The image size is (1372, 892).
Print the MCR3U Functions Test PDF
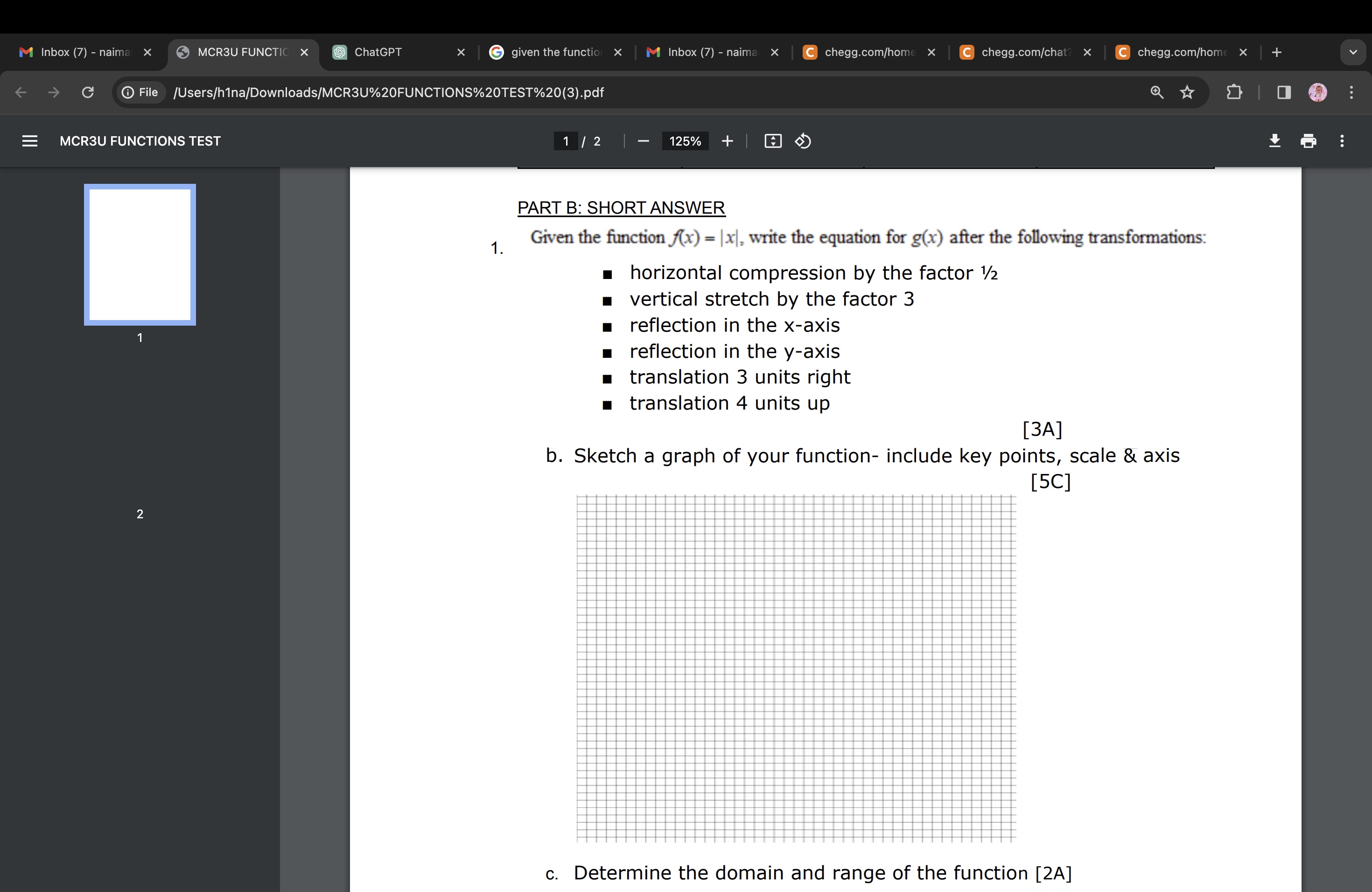pyautogui.click(x=1309, y=141)
